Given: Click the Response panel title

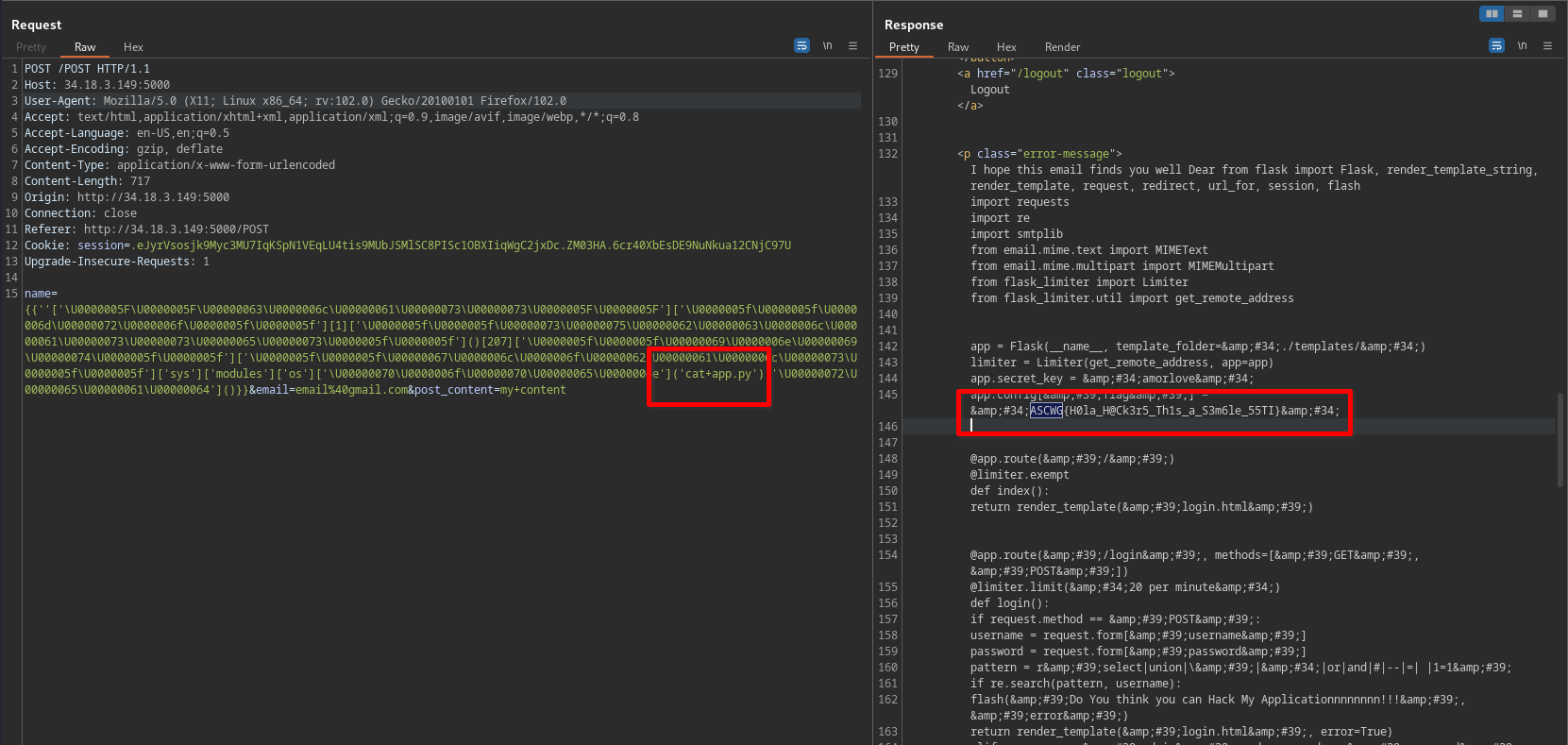Looking at the screenshot, I should [x=914, y=25].
